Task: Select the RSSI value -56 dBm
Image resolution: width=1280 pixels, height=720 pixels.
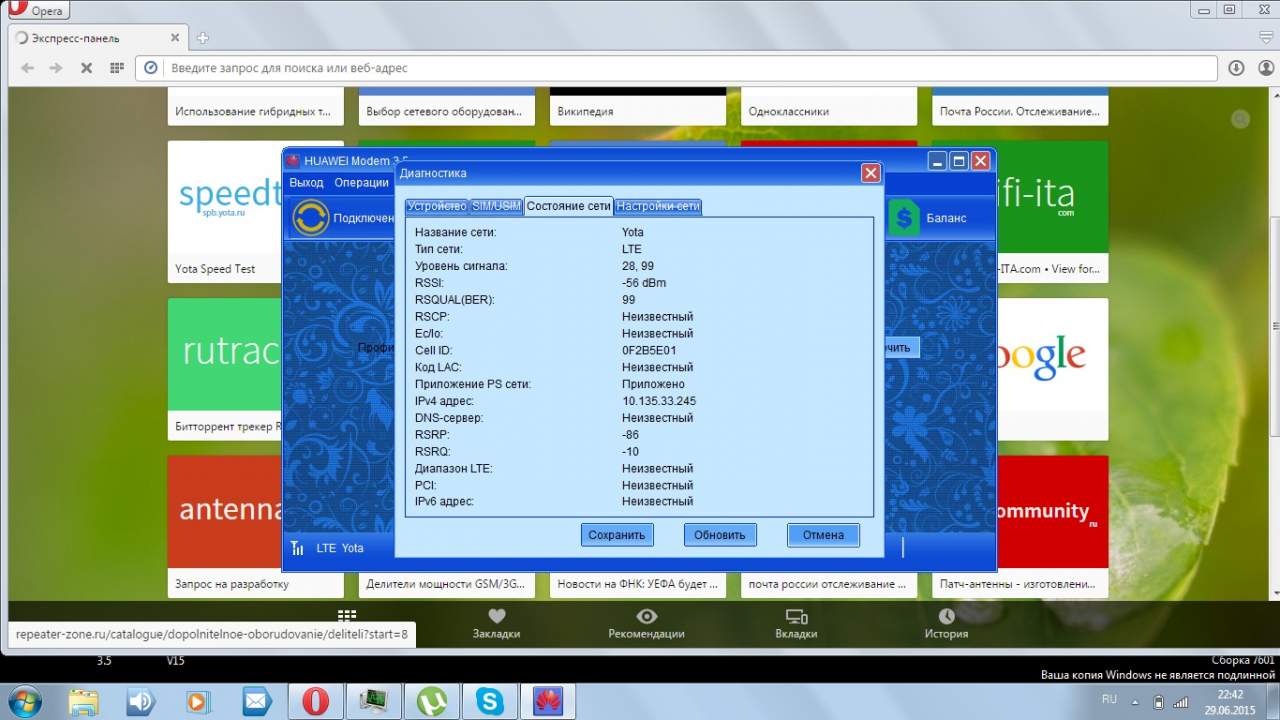Action: coord(644,283)
